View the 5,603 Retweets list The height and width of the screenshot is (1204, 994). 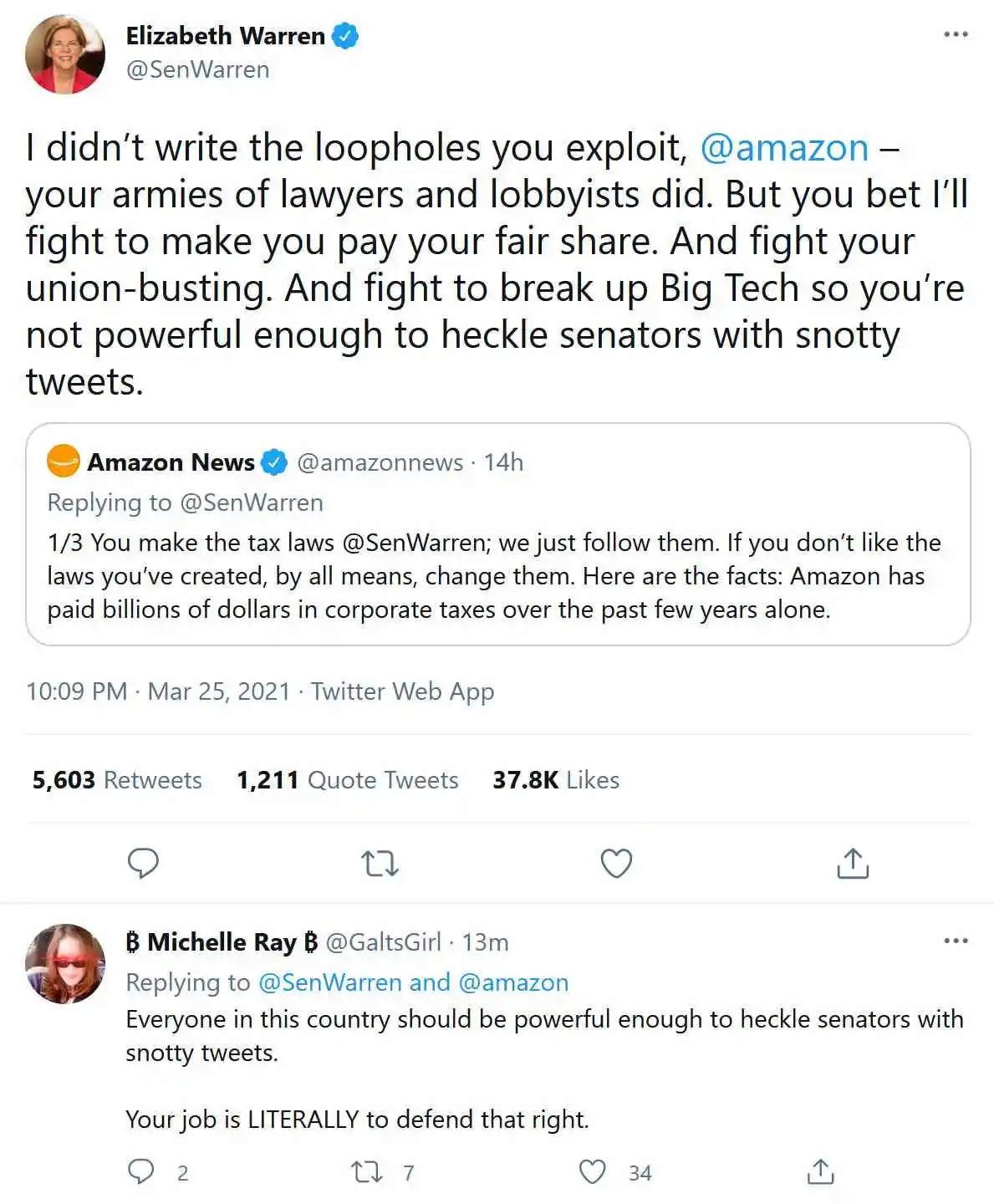point(117,780)
